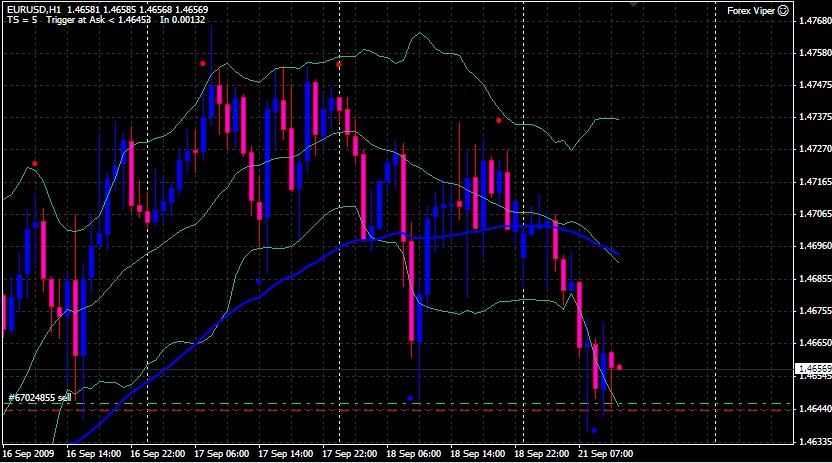Click the 1.46335 price scale label
Viewport: 832px width, 463px height.
coord(815,441)
